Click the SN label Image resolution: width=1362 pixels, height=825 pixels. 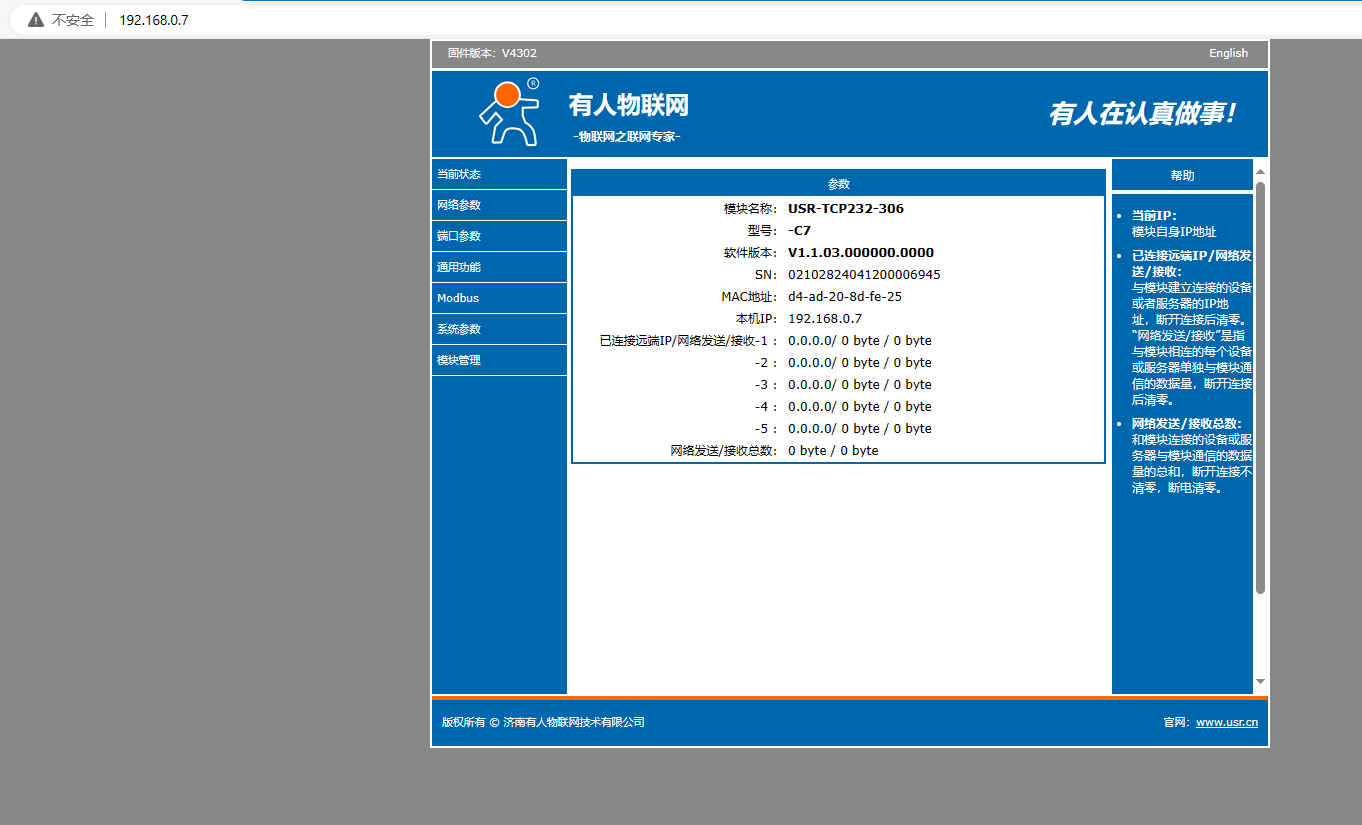pyautogui.click(x=766, y=275)
